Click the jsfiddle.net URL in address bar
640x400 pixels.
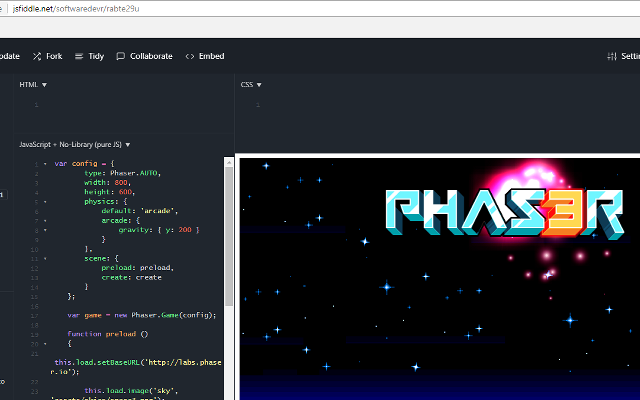point(76,9)
